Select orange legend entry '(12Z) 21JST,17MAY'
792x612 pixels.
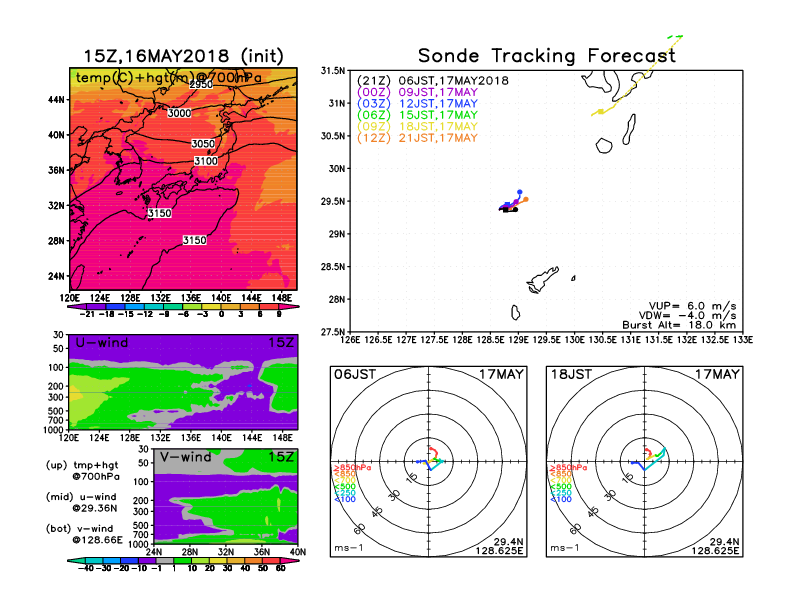click(x=417, y=138)
